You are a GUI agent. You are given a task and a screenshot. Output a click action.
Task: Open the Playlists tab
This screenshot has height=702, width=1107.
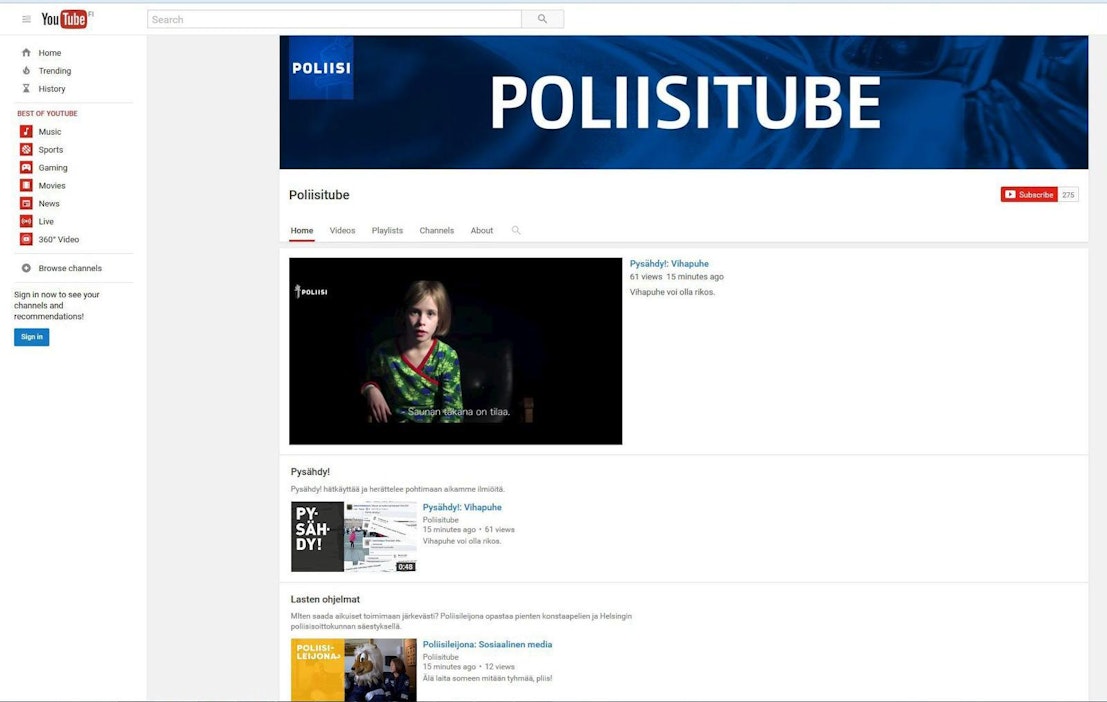click(x=387, y=231)
